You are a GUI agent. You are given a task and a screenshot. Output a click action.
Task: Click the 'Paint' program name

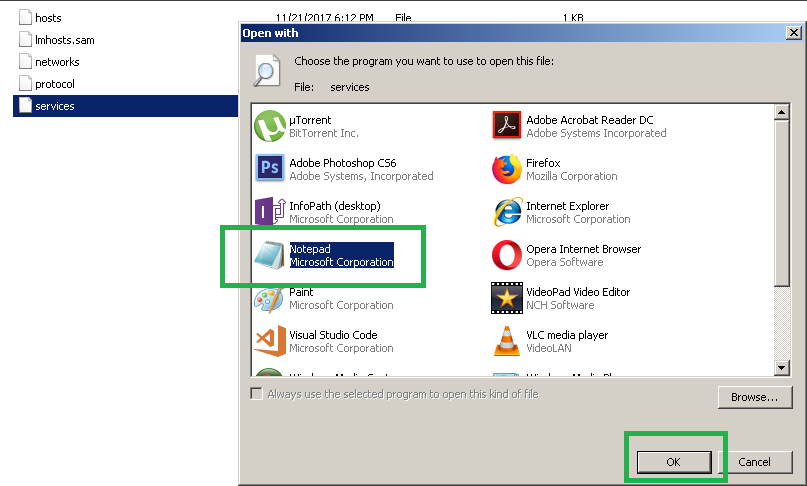[x=301, y=292]
